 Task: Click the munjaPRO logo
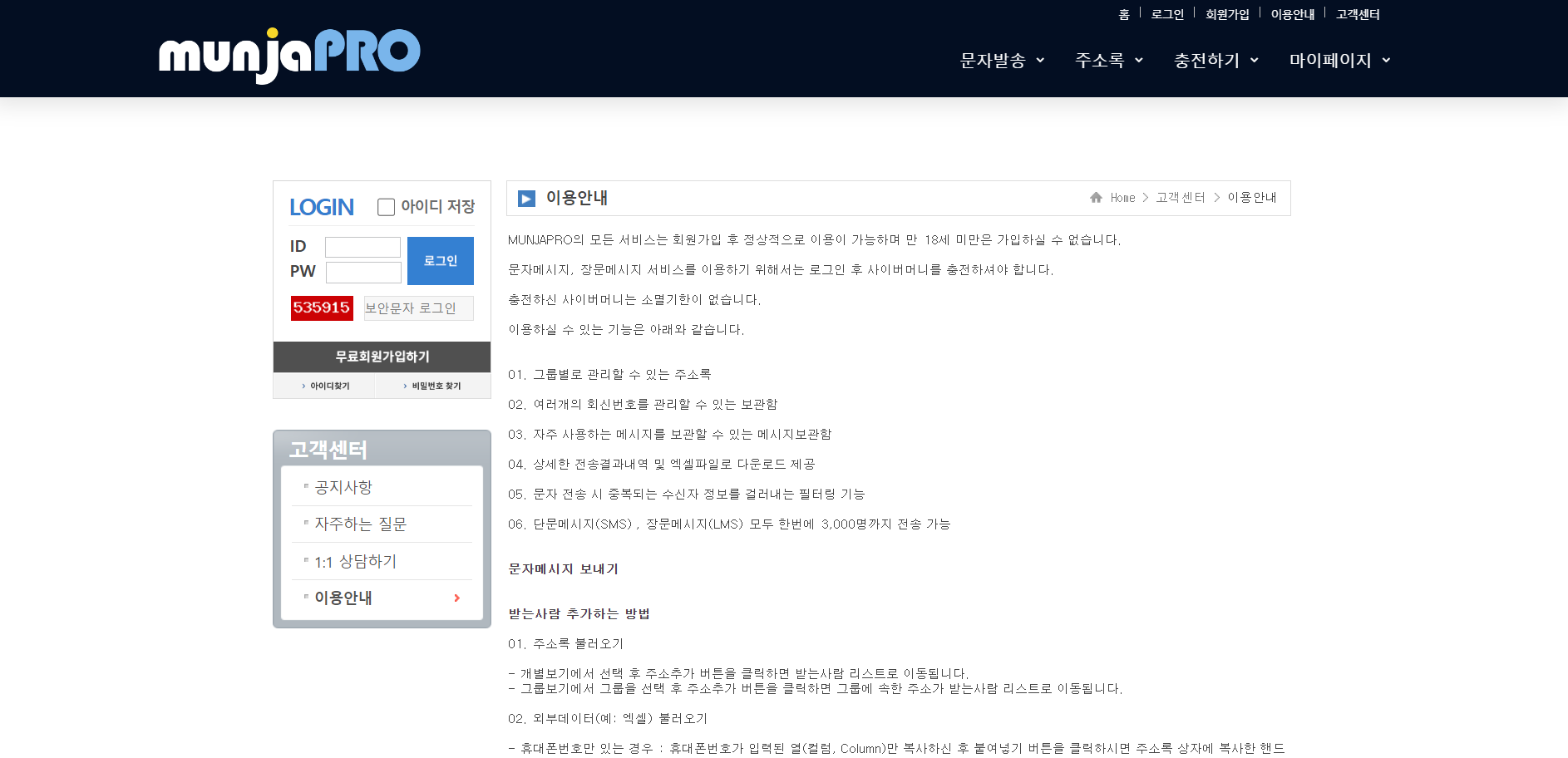click(289, 55)
